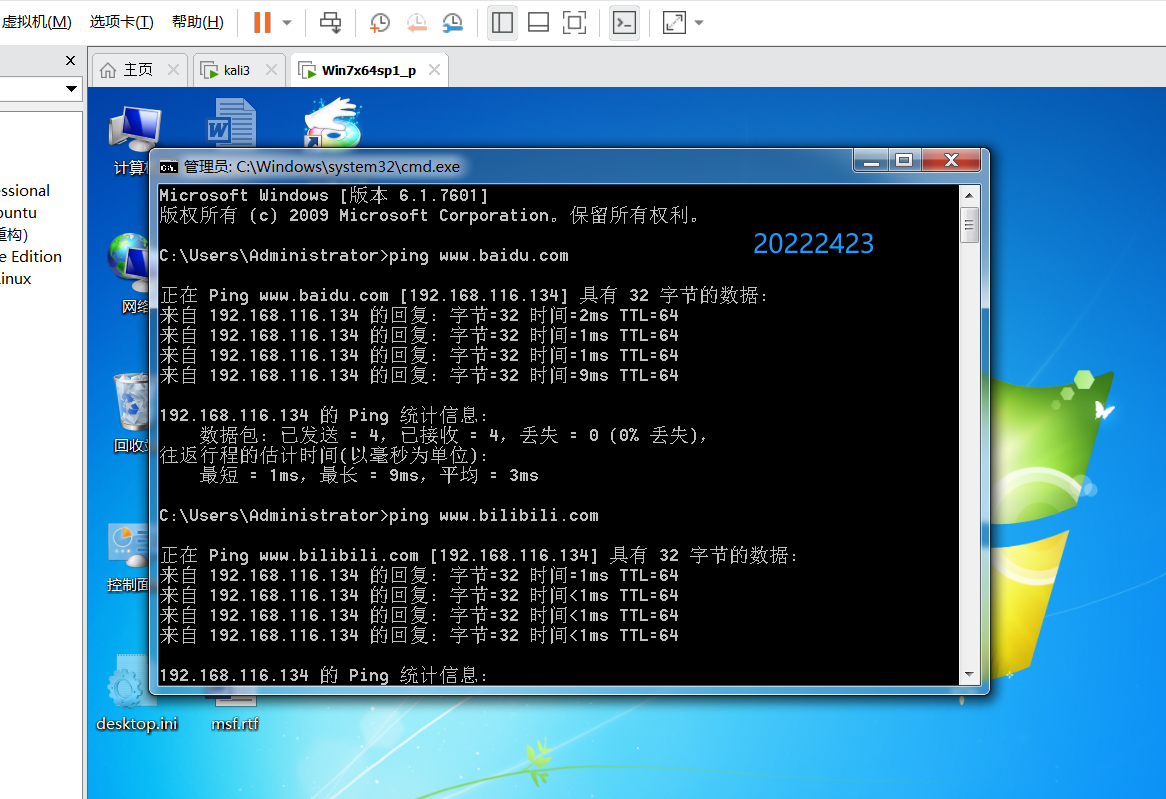1166x799 pixels.
Task: Click the send Ctrl+Alt+Del toolbar icon
Action: click(x=330, y=22)
